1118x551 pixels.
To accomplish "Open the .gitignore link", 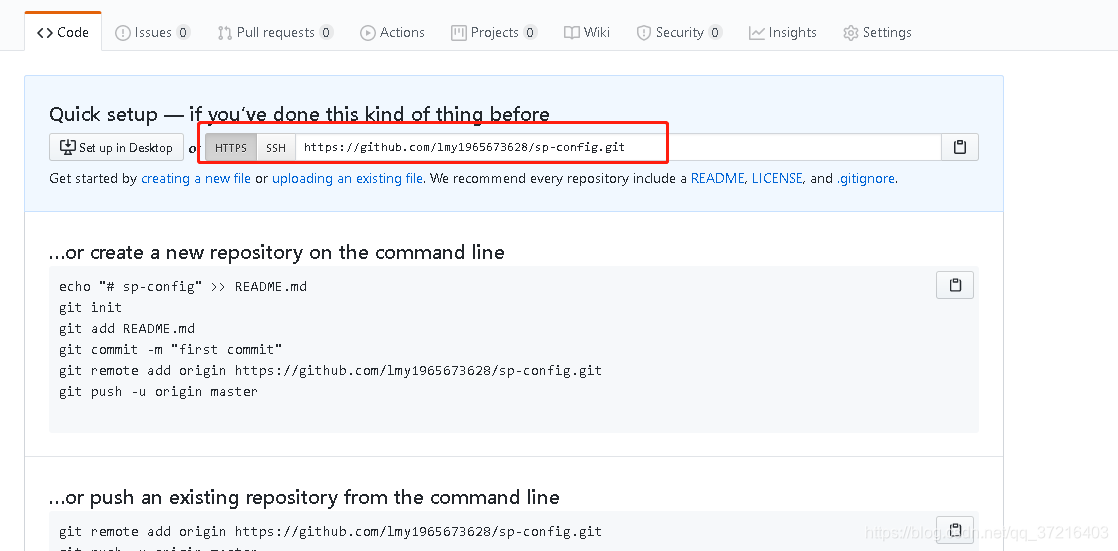I will click(x=865, y=178).
